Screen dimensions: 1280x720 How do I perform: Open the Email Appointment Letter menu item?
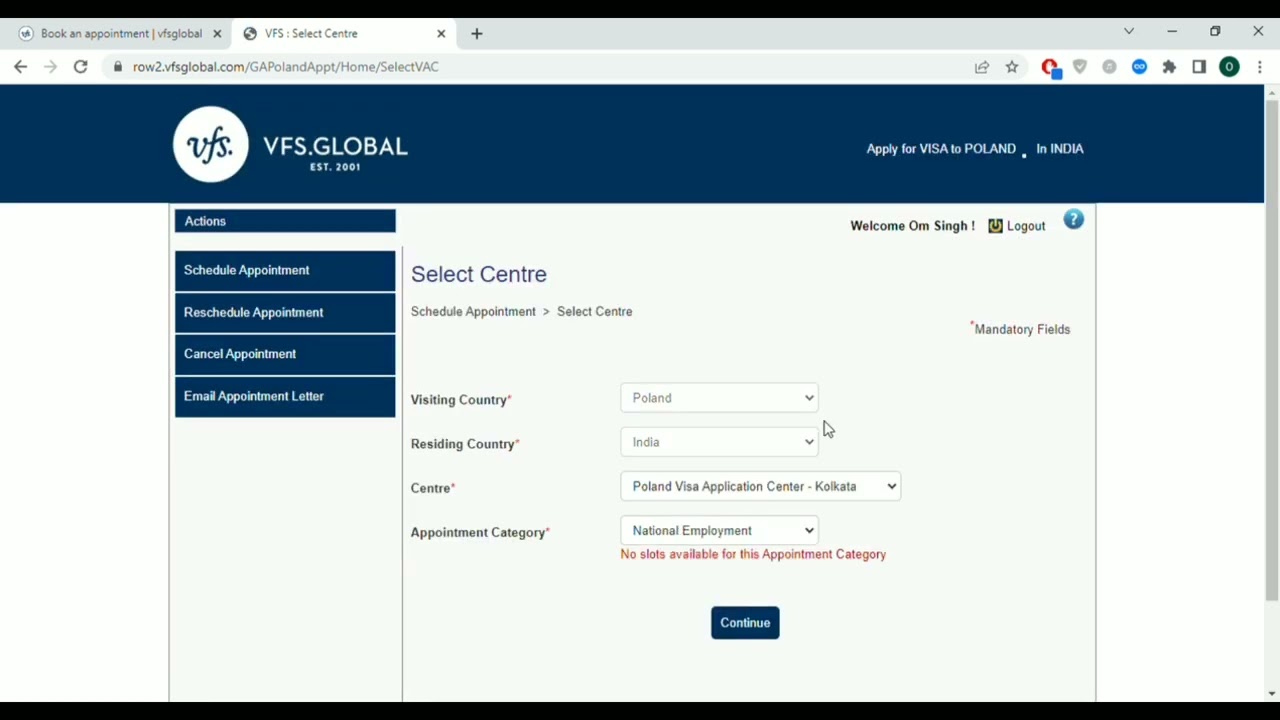285,396
